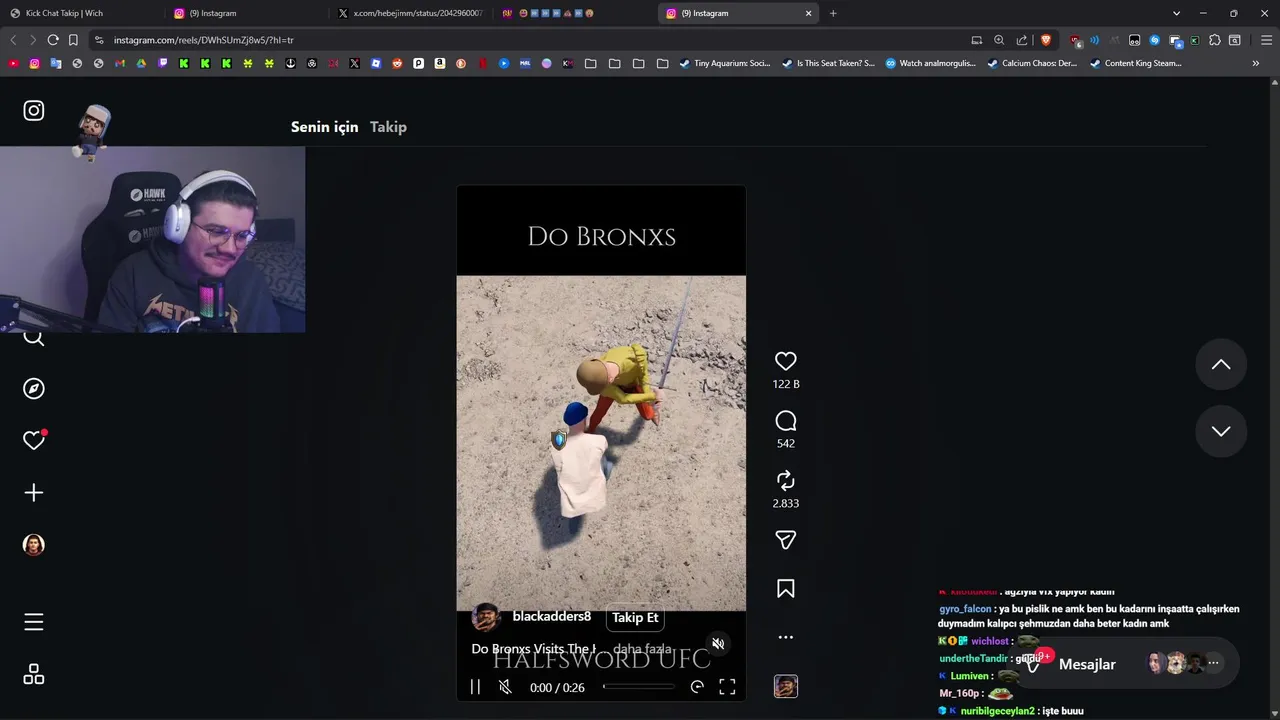1280x720 pixels.
Task: Open Instagram search from the sidebar
Action: pos(34,337)
